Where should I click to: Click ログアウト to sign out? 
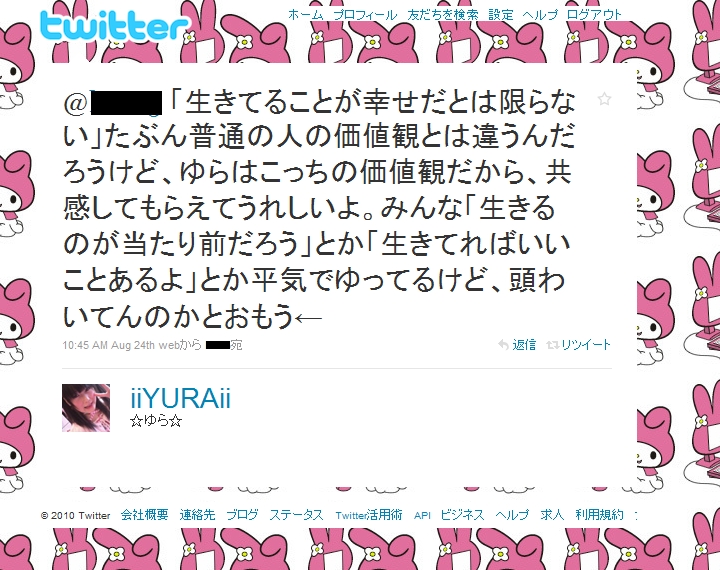pos(594,15)
